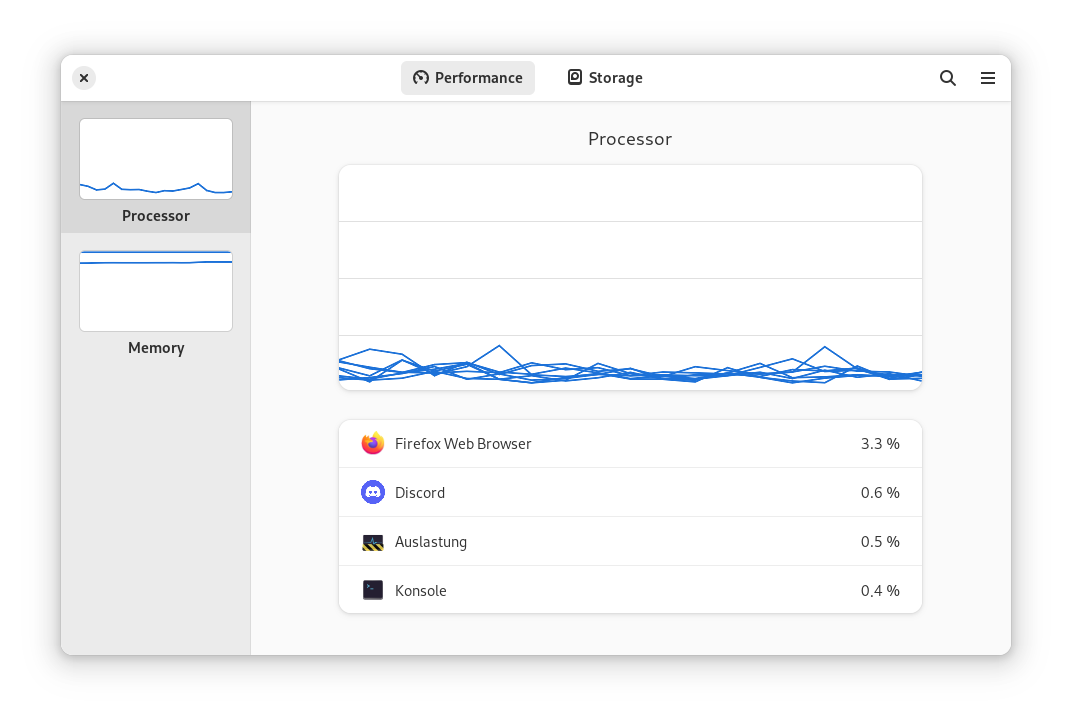The width and height of the screenshot is (1072, 722).
Task: Click the Auslastung app icon
Action: click(373, 542)
